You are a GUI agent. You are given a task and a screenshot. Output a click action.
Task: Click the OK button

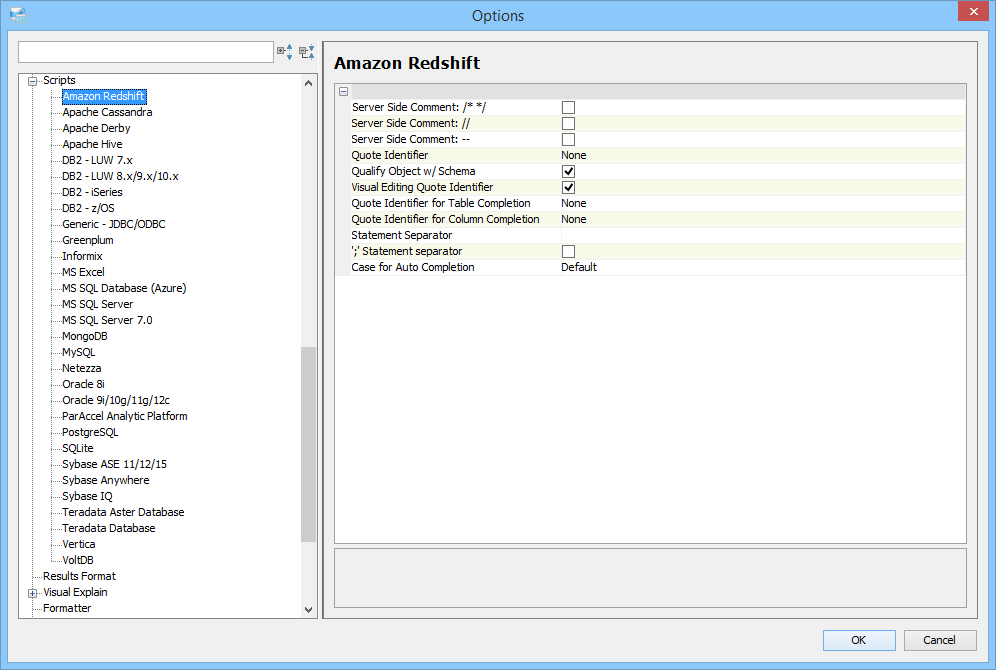pyautogui.click(x=859, y=640)
